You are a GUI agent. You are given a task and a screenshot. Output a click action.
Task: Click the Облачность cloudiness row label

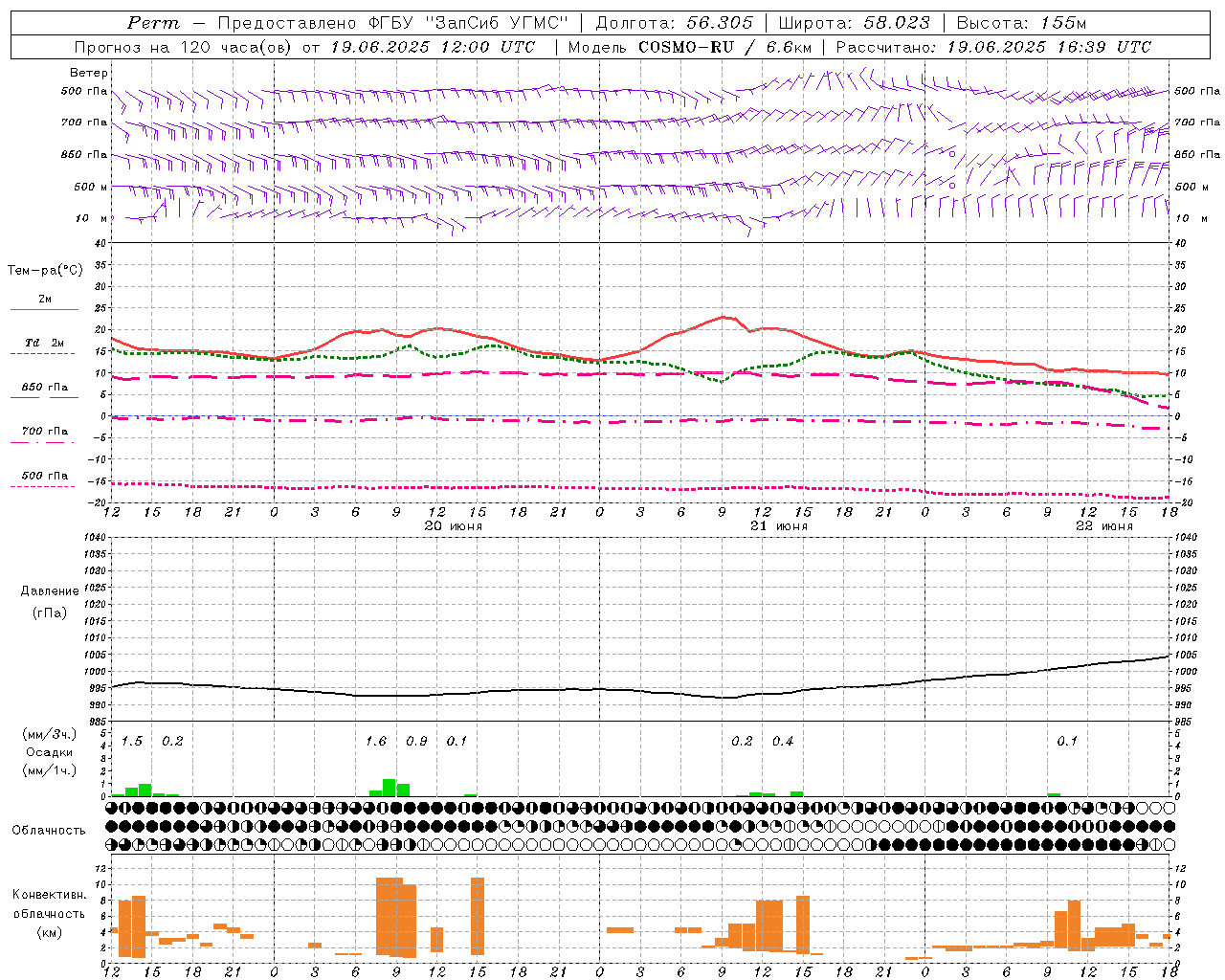[49, 830]
